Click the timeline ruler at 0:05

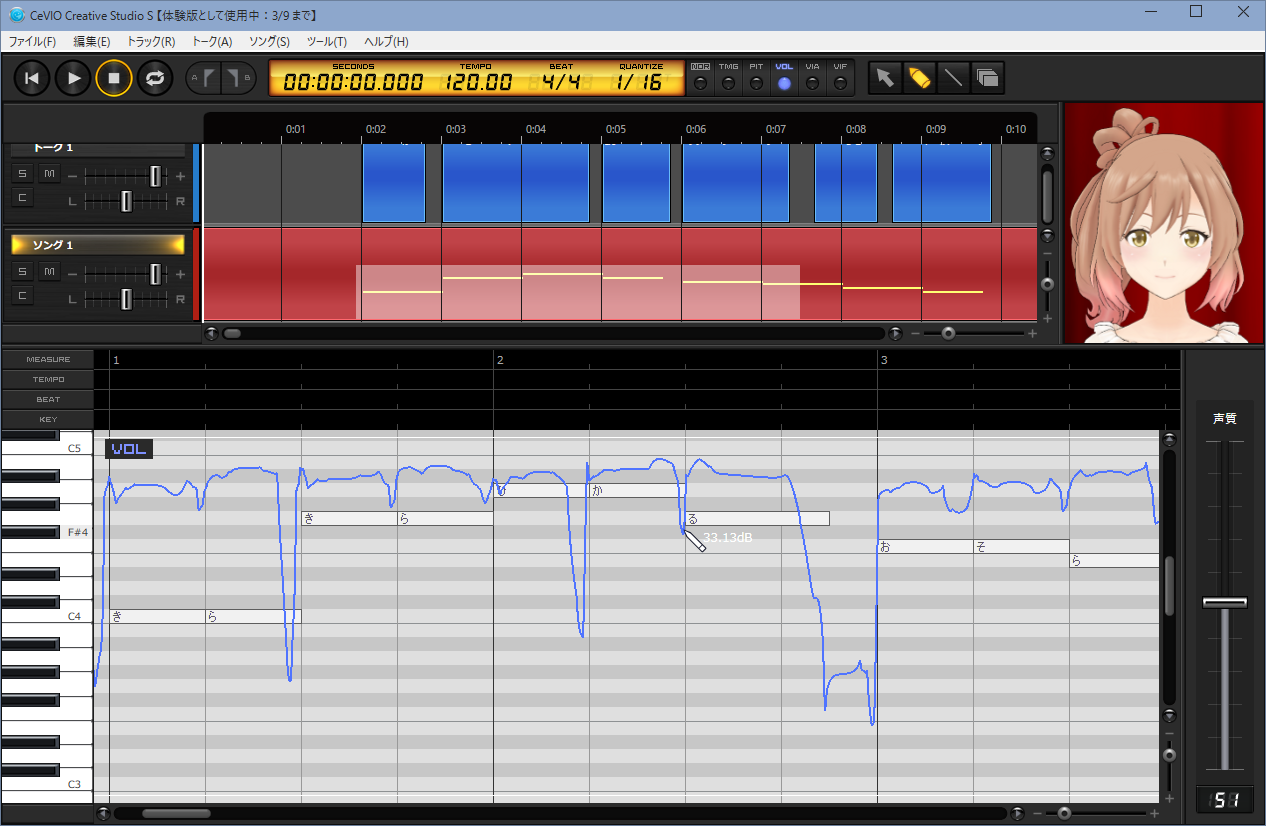615,129
